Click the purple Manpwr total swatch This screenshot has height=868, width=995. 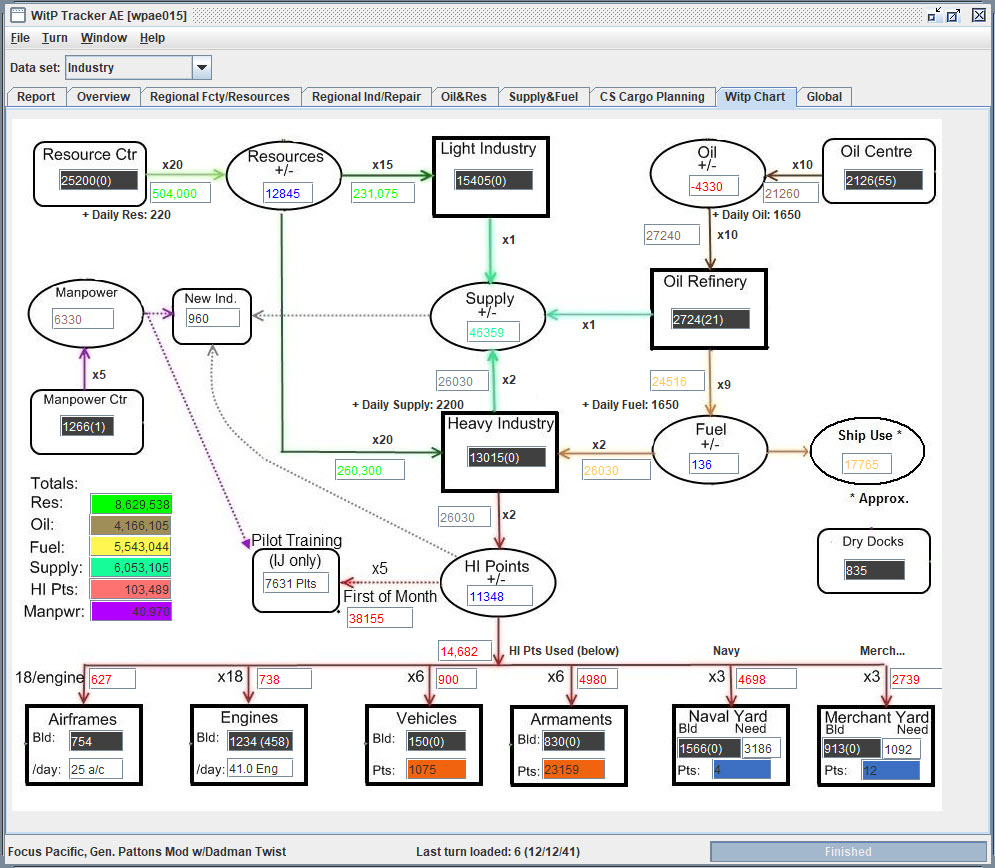coord(131,612)
